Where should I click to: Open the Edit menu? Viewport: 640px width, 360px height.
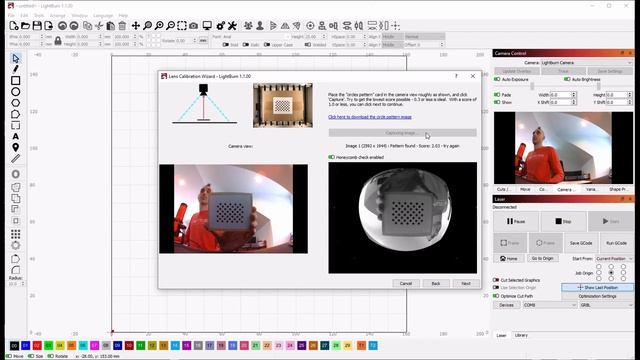24,16
